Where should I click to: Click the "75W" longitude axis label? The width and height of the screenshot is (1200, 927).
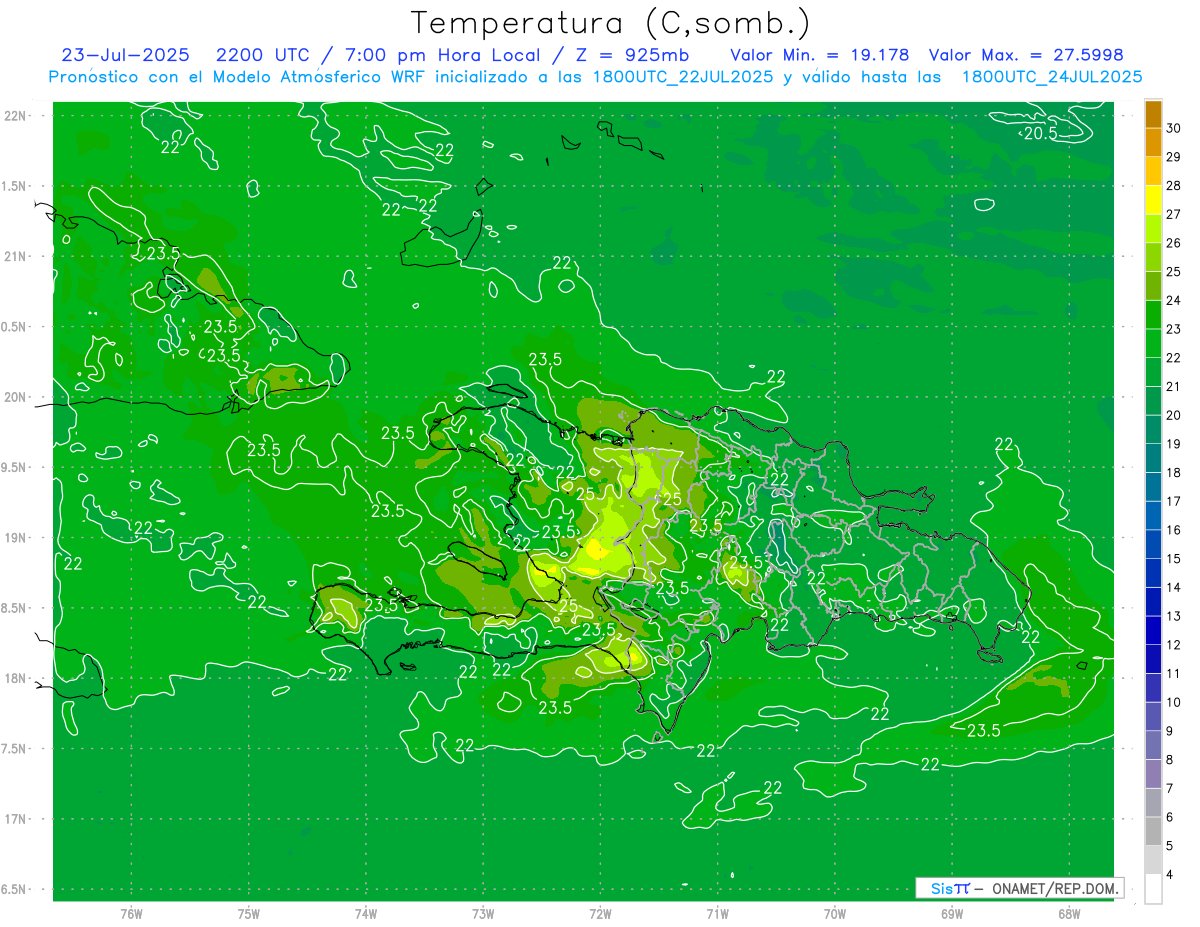click(249, 913)
